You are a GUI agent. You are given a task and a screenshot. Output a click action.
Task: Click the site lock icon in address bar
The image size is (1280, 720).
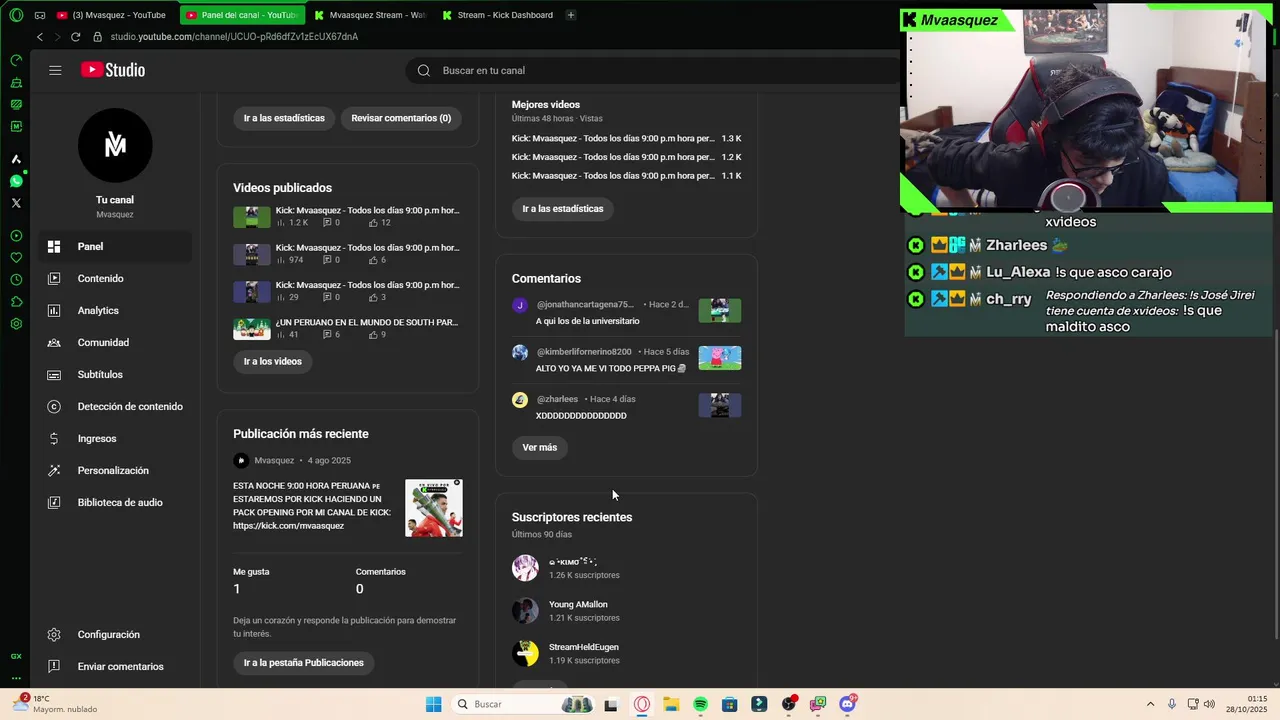click(x=97, y=37)
